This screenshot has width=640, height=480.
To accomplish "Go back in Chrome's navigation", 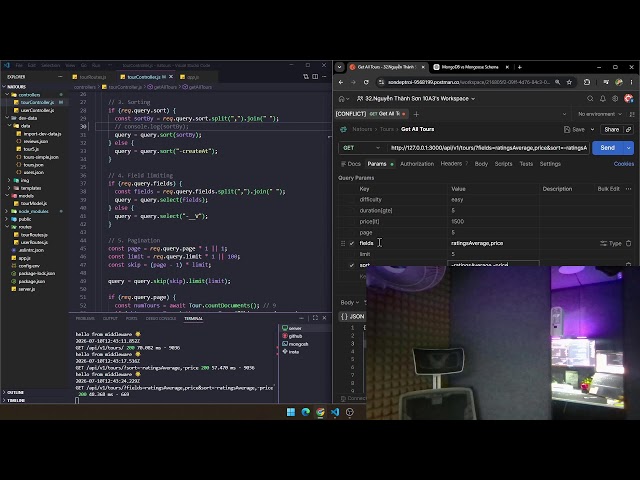I will tap(341, 82).
